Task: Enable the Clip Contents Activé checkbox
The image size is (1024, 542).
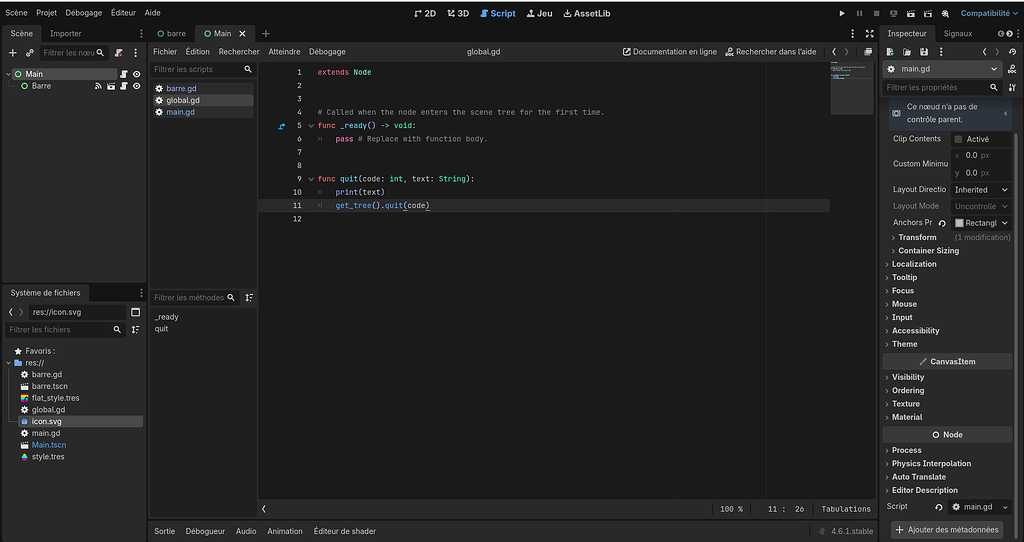Action: 958,139
